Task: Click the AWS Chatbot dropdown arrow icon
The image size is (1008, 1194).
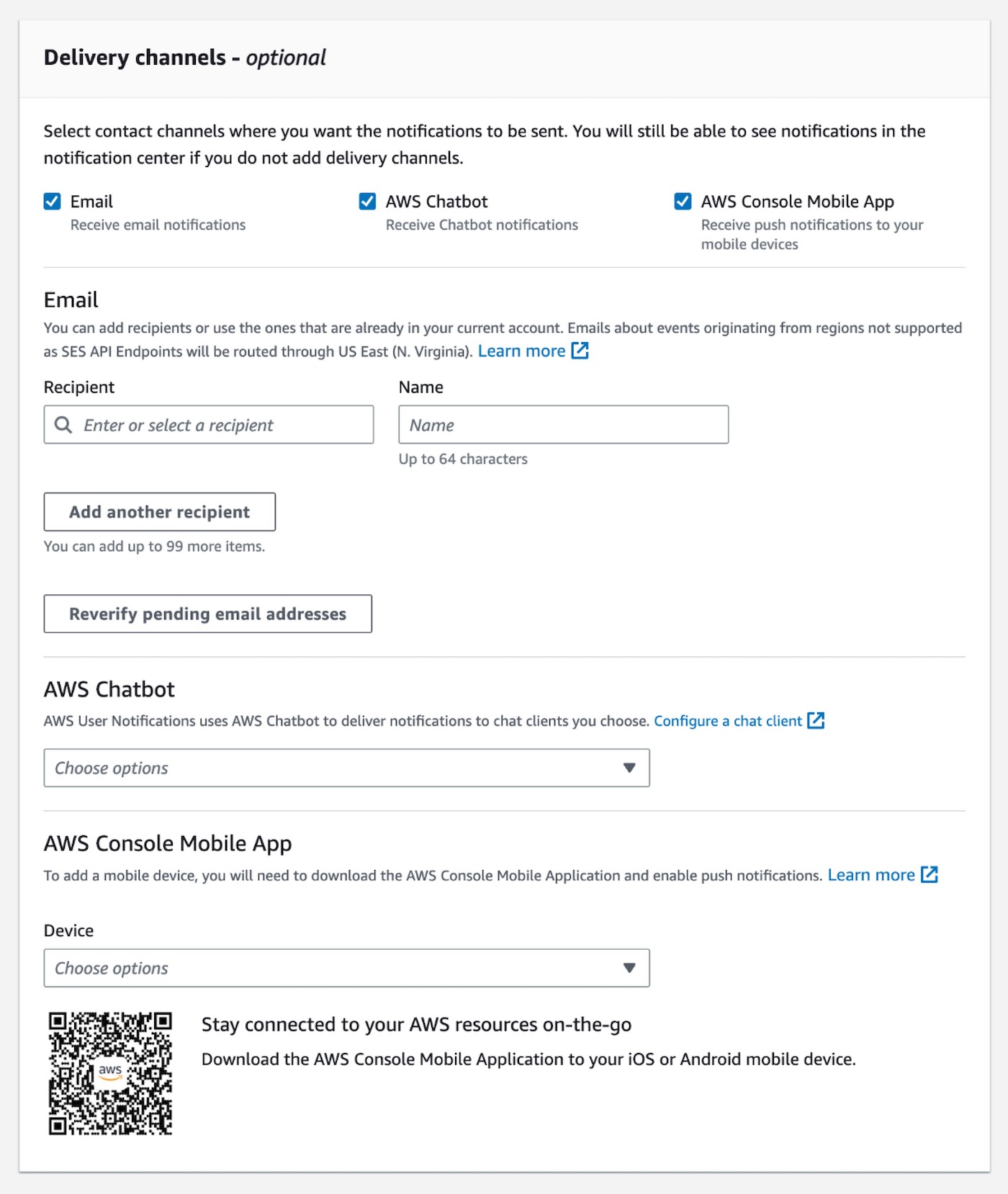Action: point(629,768)
